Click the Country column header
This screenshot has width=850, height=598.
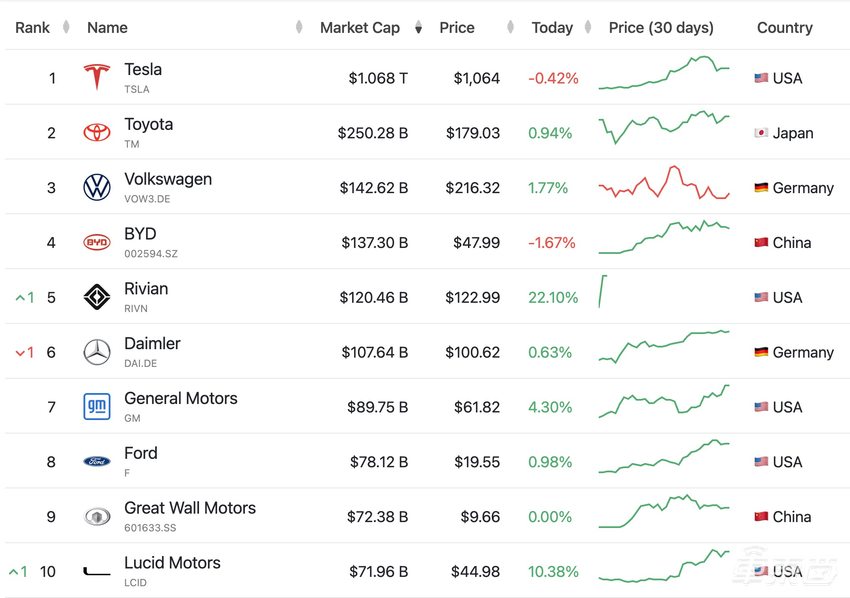[784, 28]
